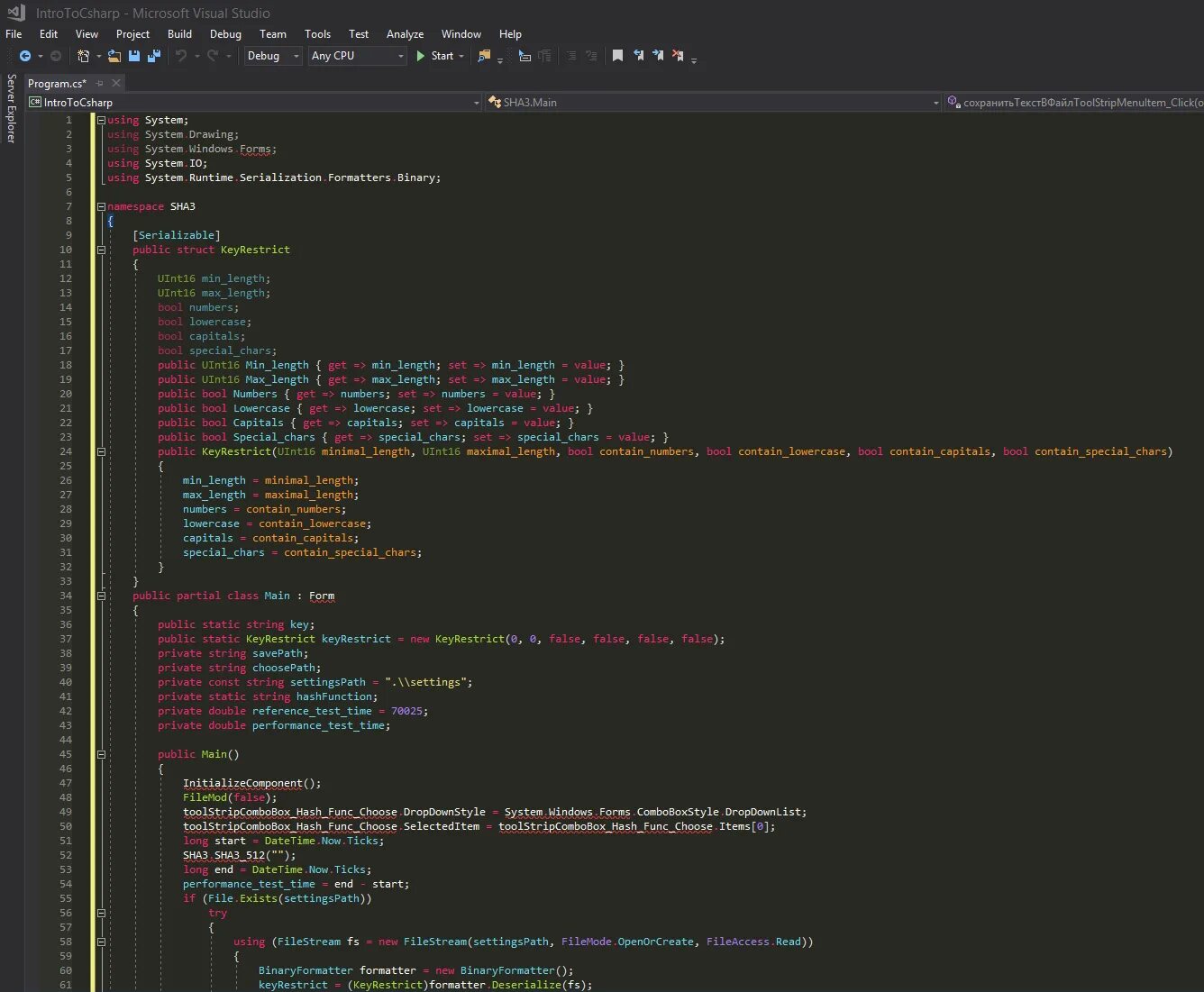
Task: Click the New Project toolbar icon
Action: [x=84, y=56]
